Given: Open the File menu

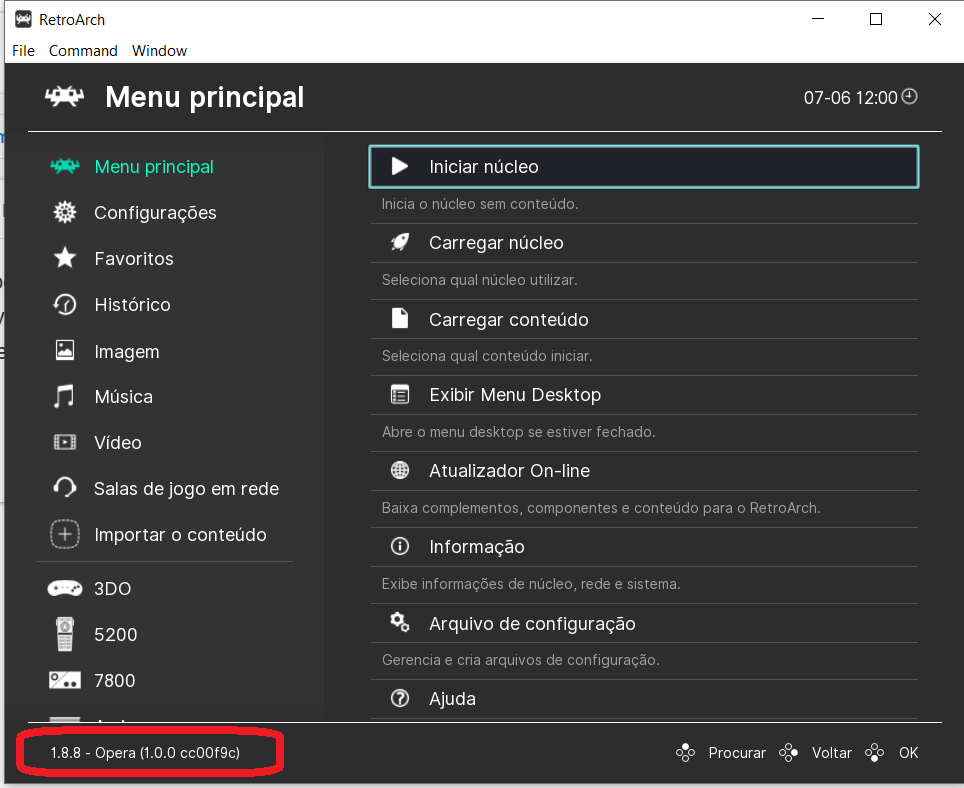Looking at the screenshot, I should [x=23, y=51].
